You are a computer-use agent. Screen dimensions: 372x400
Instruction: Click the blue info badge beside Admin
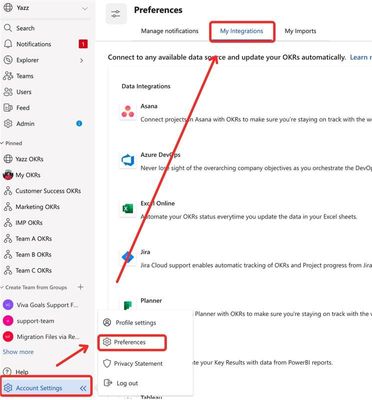click(x=79, y=124)
